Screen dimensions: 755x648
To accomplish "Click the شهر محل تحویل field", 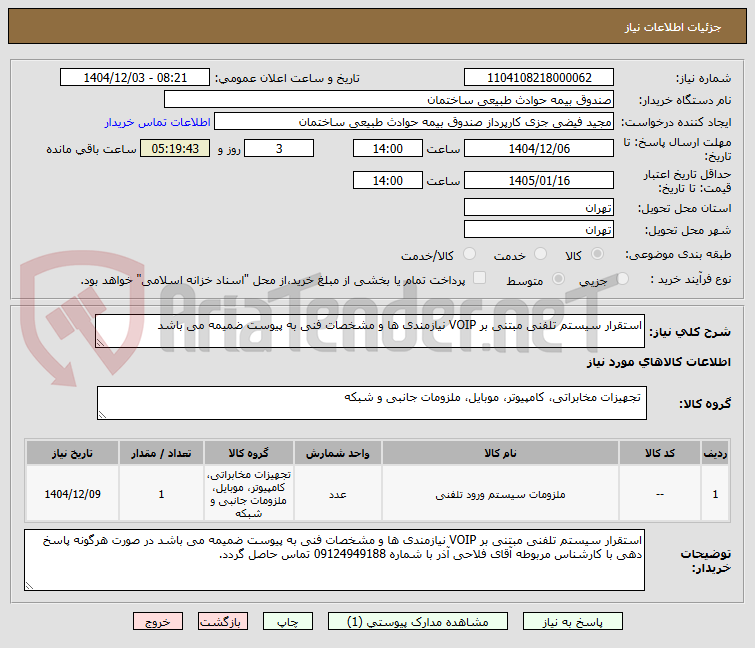I will click(539, 230).
